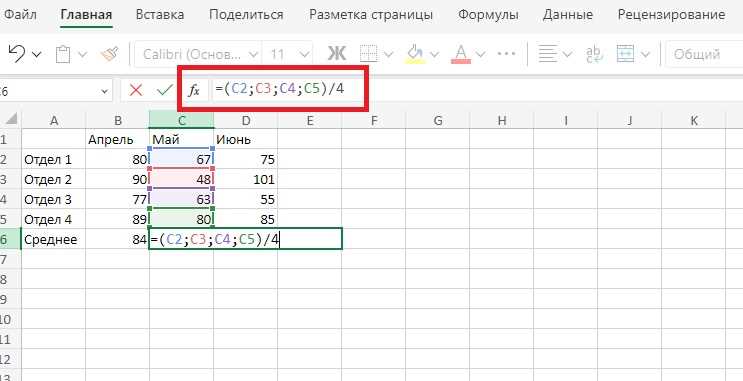This screenshot has width=743, height=381.
Task: Click the fx Insert Function button
Action: 194,90
